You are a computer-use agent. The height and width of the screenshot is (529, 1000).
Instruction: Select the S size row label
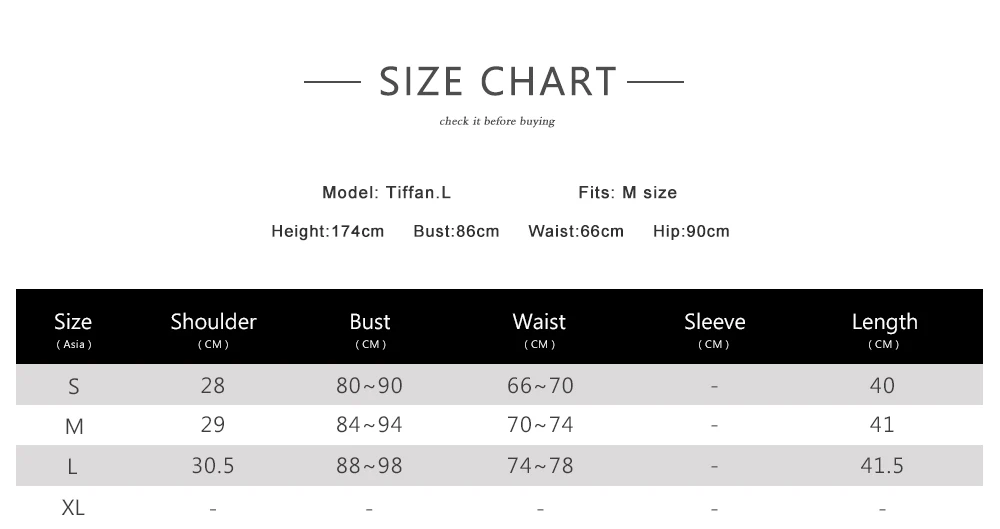point(73,387)
